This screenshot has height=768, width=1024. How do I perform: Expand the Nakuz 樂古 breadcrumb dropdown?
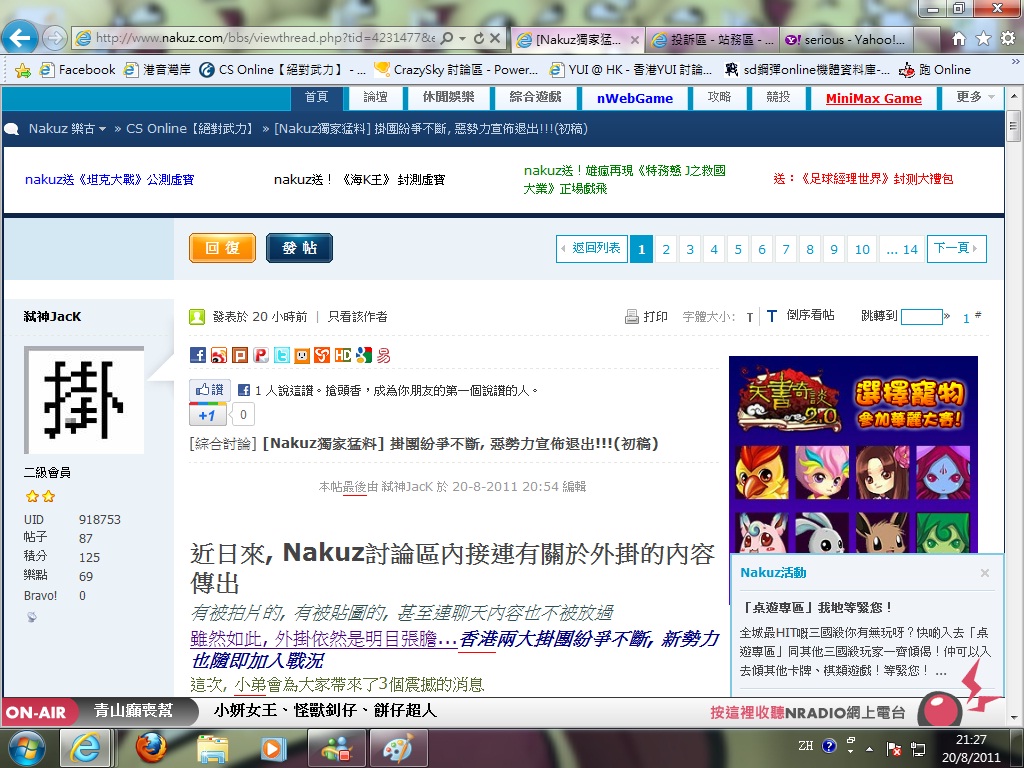tap(103, 129)
